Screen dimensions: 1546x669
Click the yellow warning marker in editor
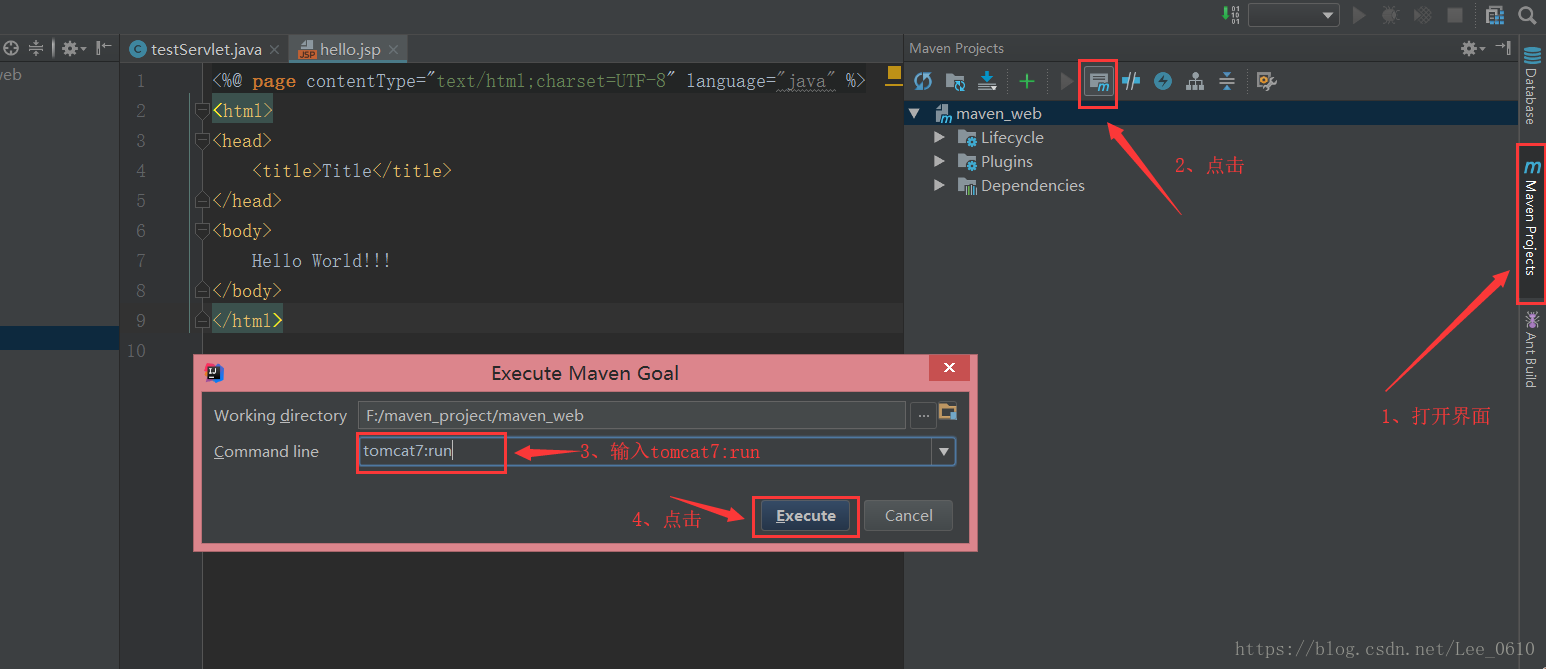[x=894, y=74]
